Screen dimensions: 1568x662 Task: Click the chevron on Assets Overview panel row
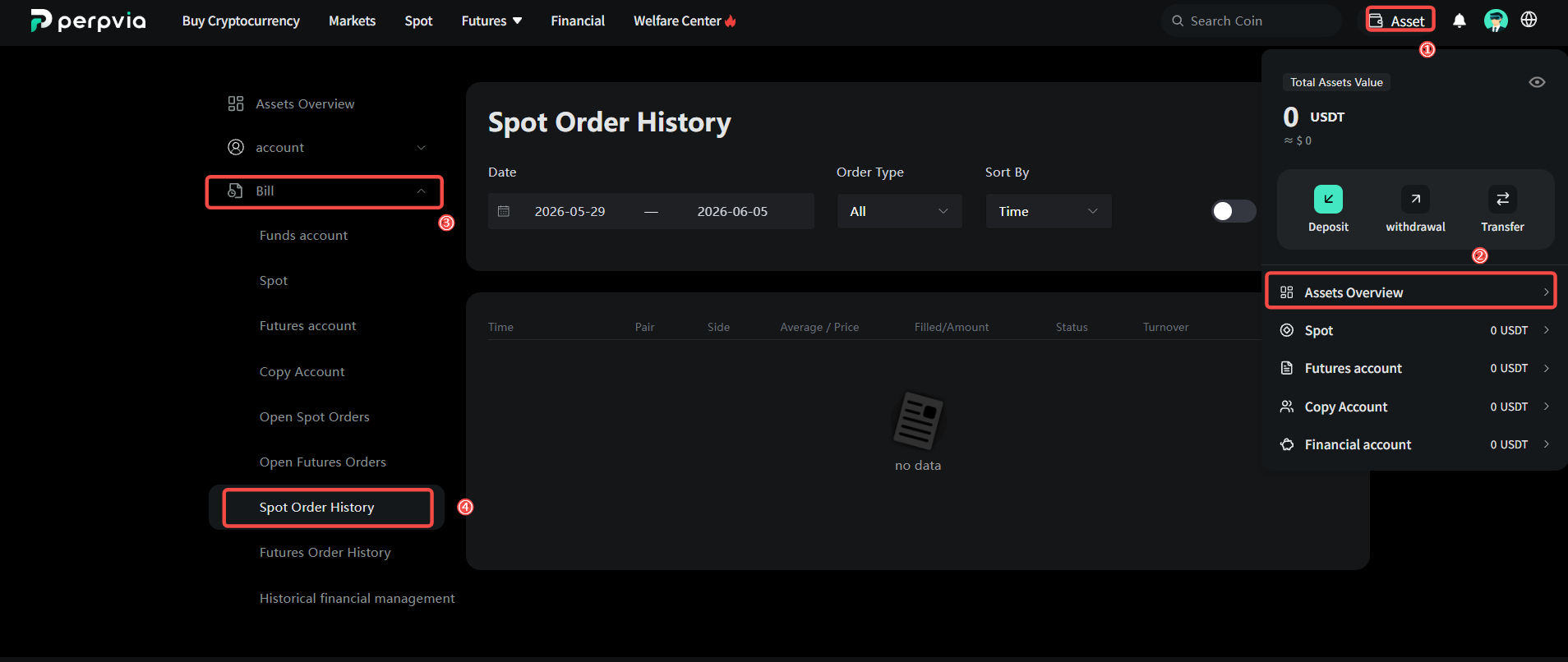tap(1546, 292)
